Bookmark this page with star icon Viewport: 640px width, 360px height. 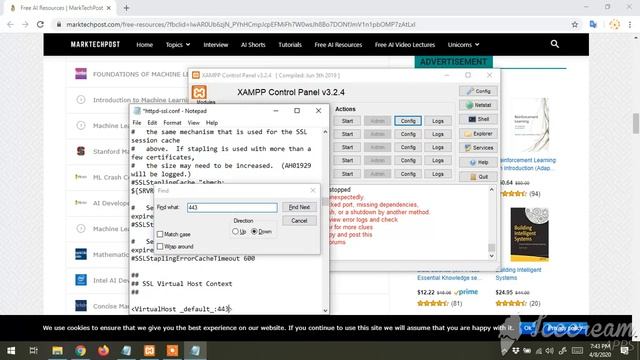coord(575,24)
